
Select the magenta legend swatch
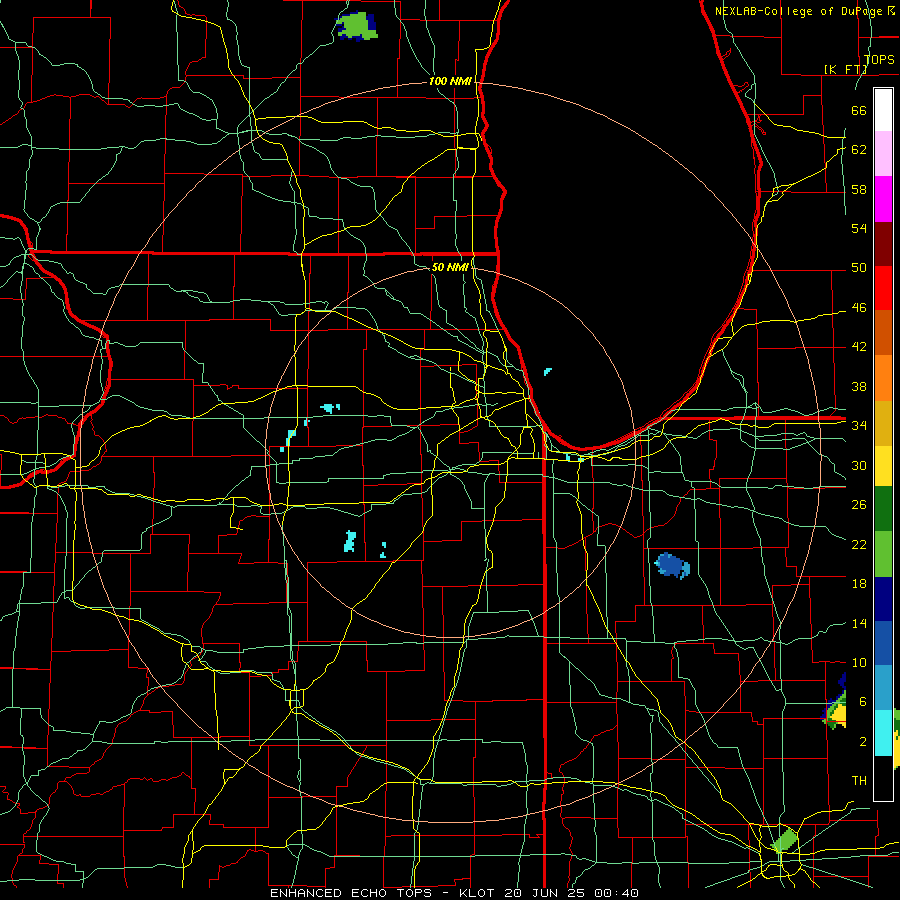[883, 199]
